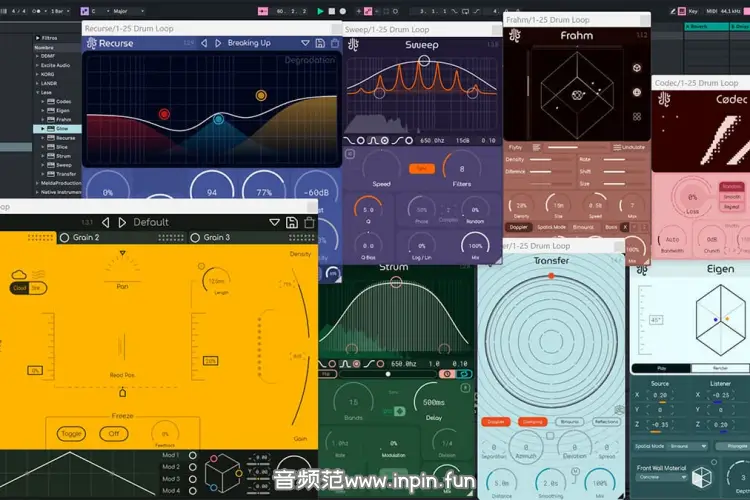Click the trash icon in yellow plugin header
The height and width of the screenshot is (500, 750).
[x=309, y=222]
